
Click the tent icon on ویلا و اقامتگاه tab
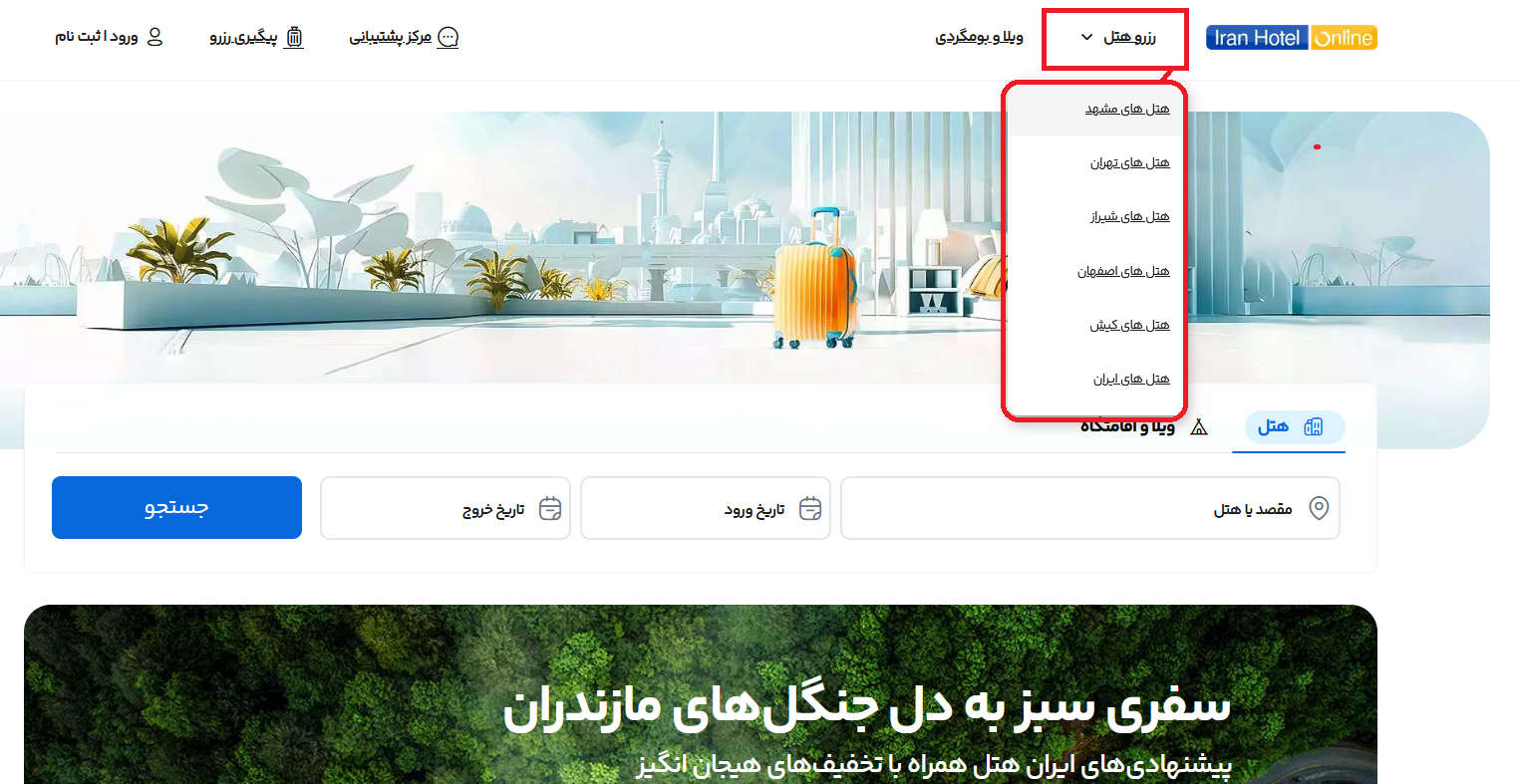point(1201,426)
